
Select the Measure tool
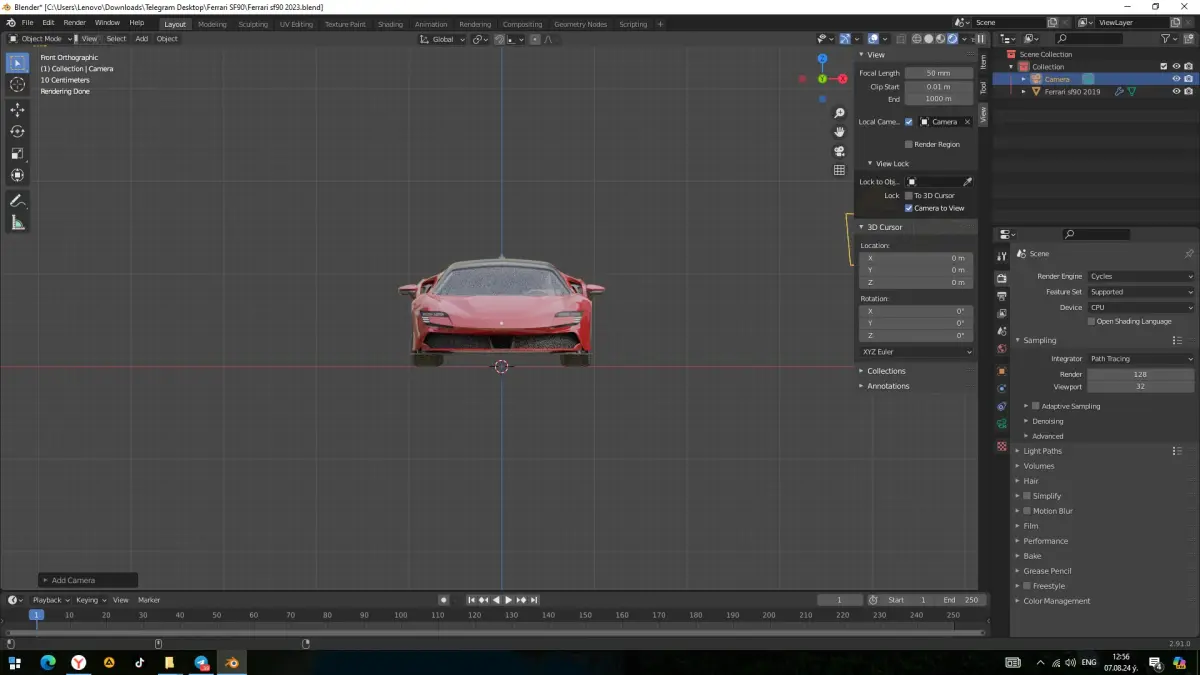click(17, 223)
